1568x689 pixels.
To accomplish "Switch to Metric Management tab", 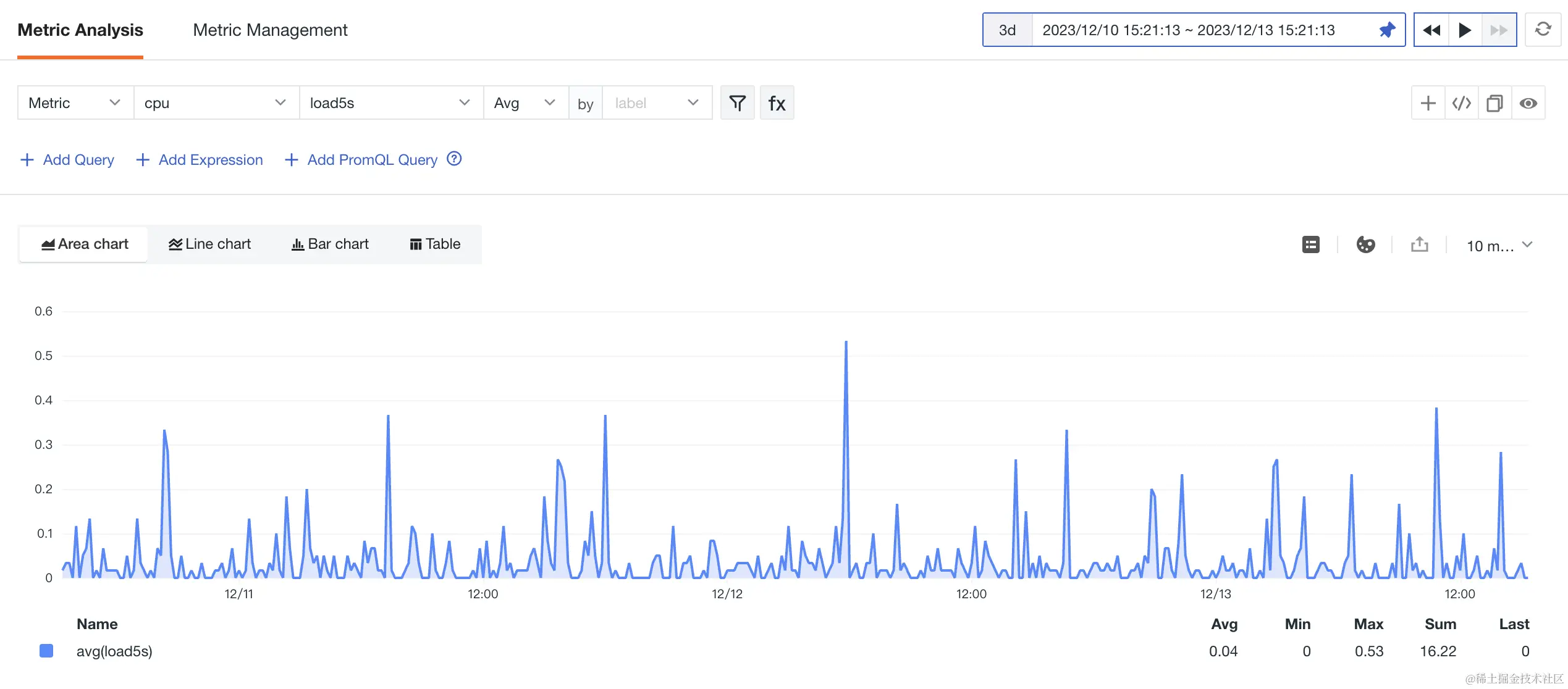I will 270,30.
